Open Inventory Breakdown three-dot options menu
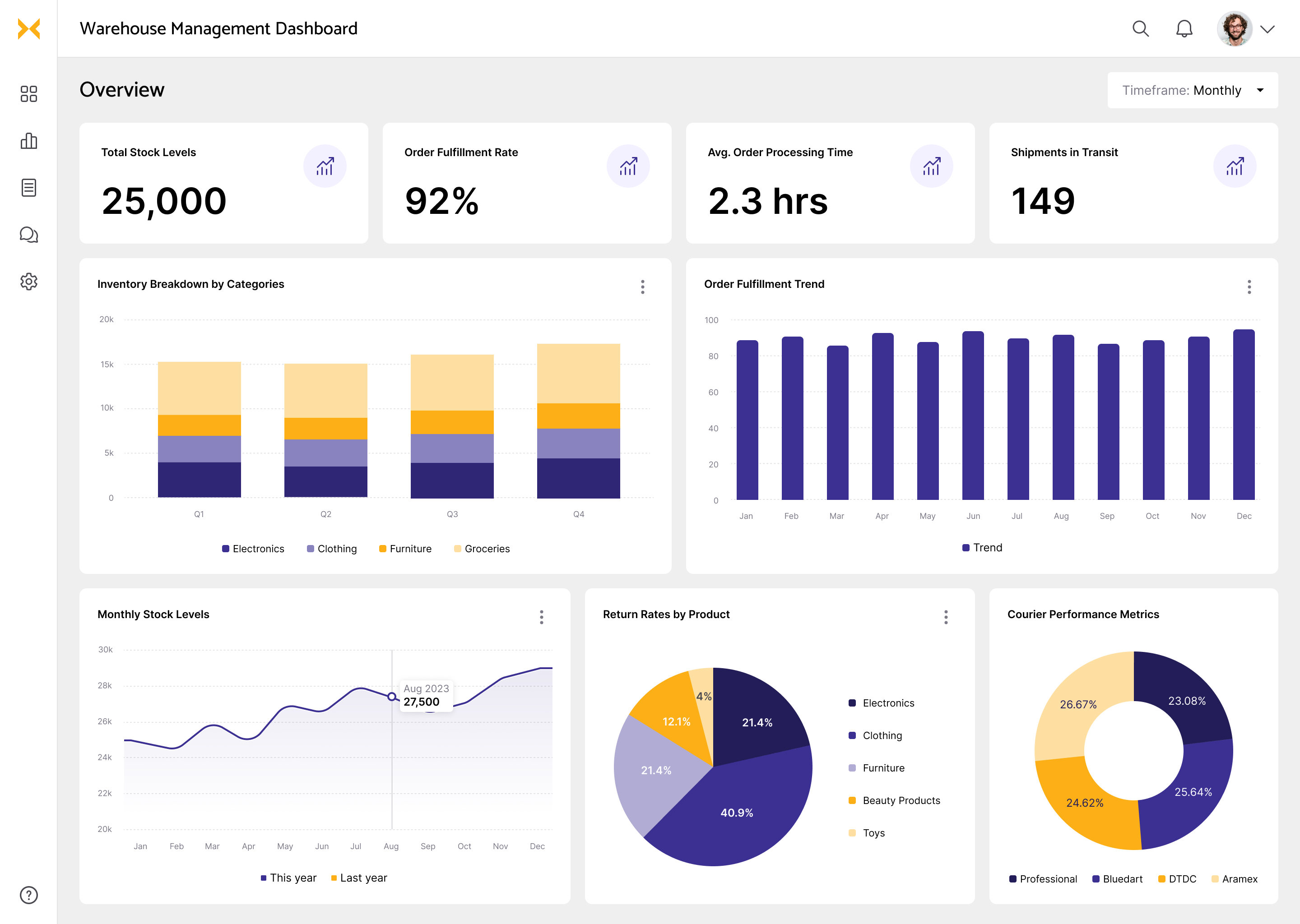1300x924 pixels. 643,287
